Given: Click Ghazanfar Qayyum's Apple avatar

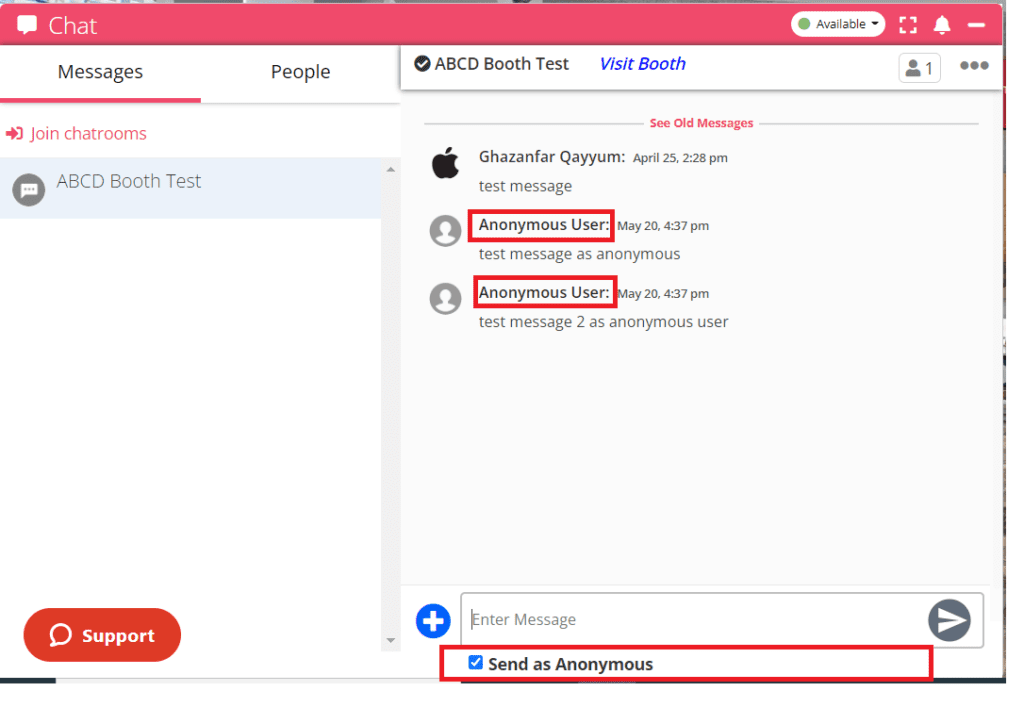Looking at the screenshot, I should (445, 163).
